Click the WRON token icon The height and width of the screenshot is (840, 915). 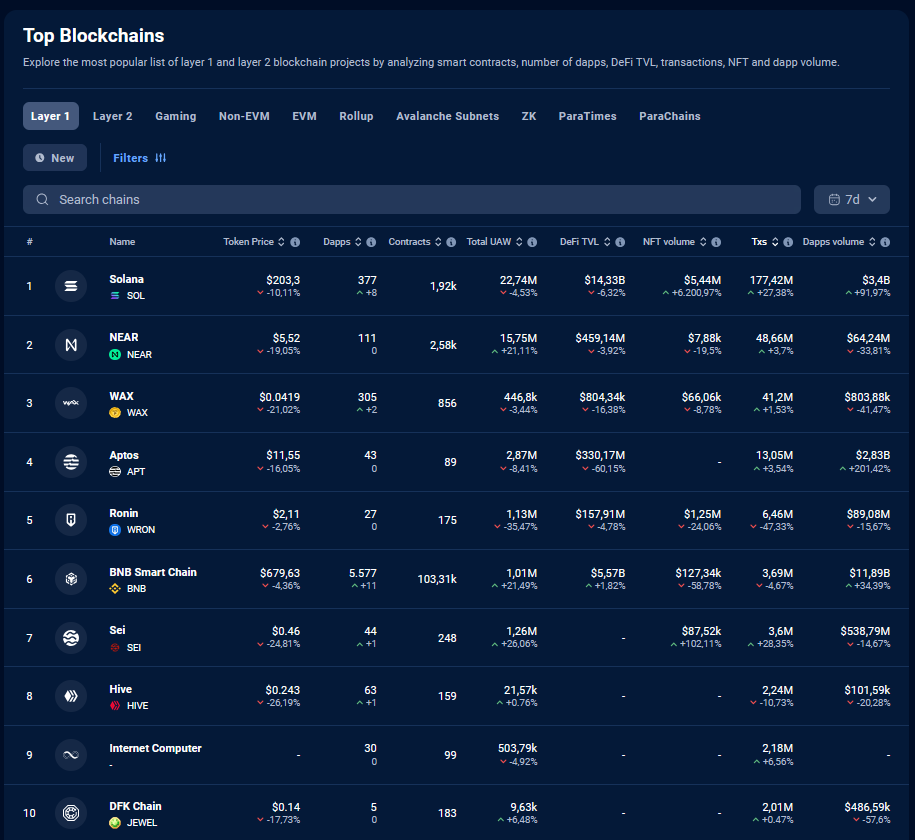(x=115, y=530)
